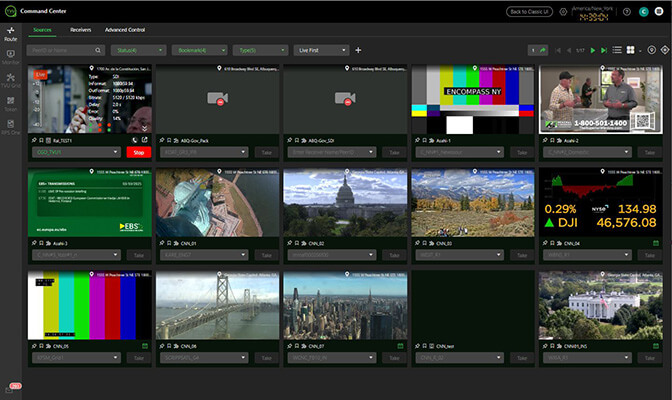672x400 pixels.
Task: Click the TVU Command Center logo
Action: click(x=10, y=11)
